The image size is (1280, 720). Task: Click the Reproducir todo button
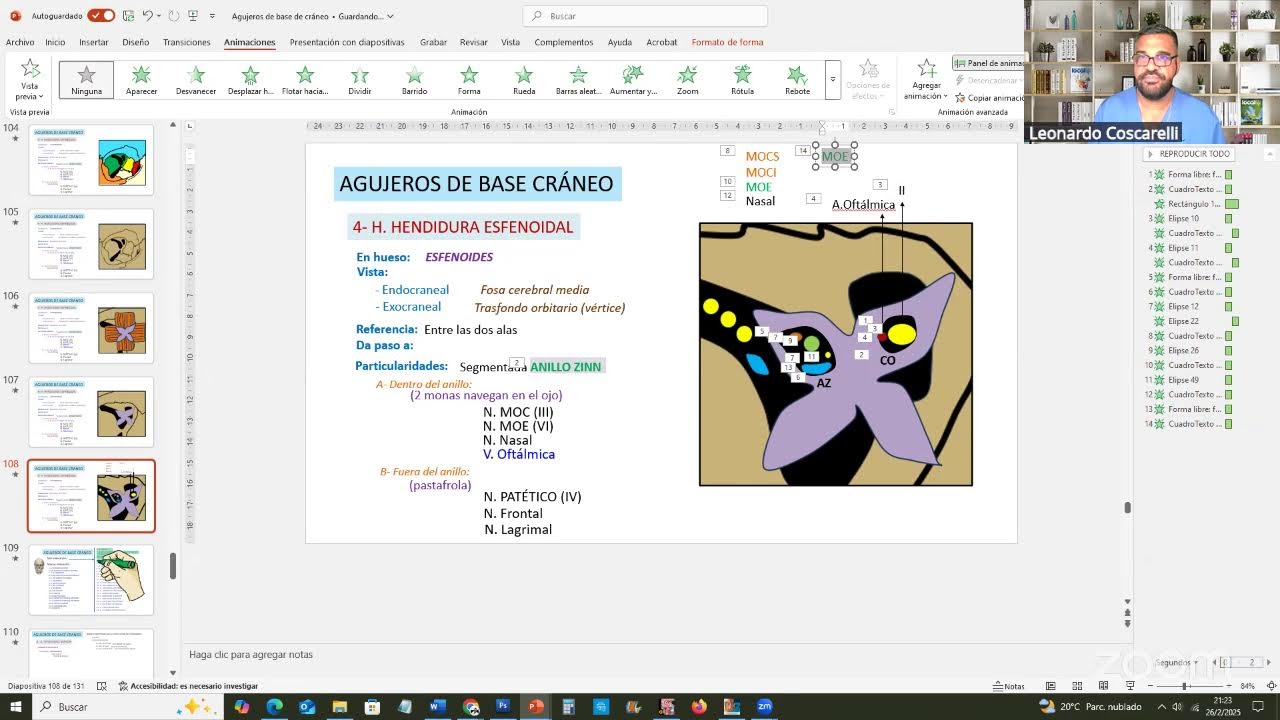[1189, 154]
